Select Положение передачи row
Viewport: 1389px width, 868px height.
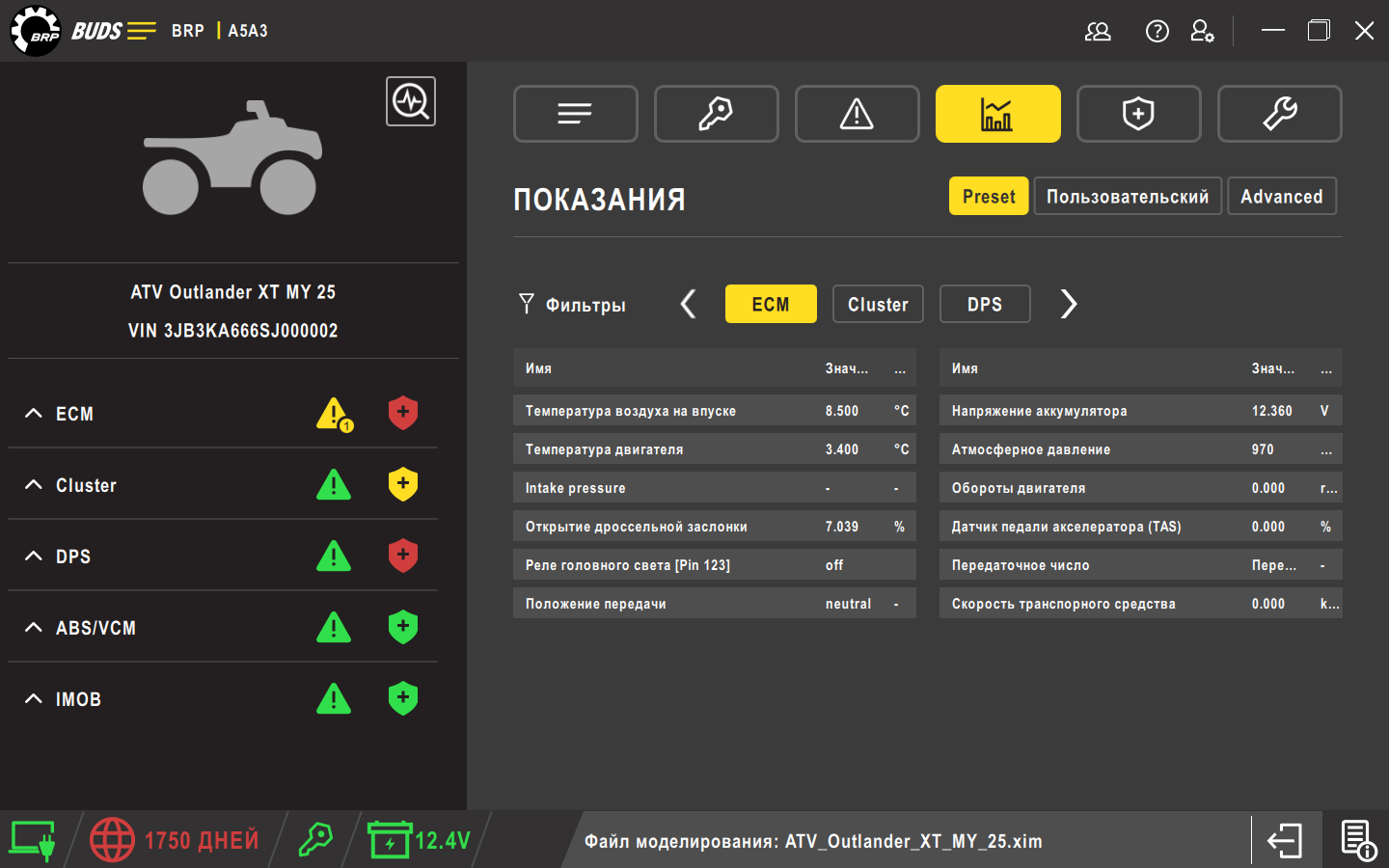click(715, 604)
